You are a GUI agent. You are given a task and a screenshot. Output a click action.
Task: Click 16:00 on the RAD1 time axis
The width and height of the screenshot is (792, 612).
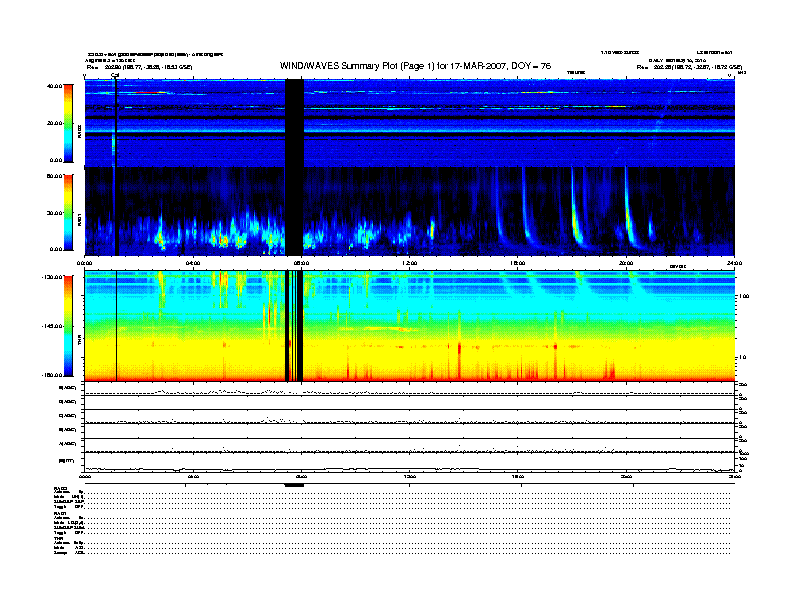click(x=518, y=263)
